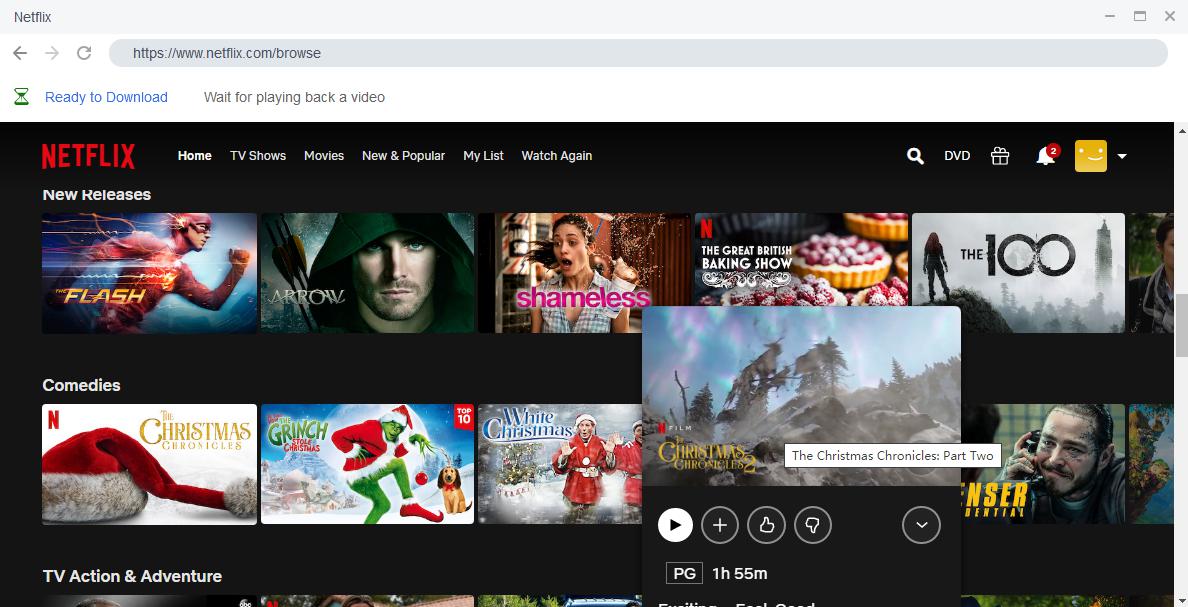The image size is (1188, 607).
Task: Click the Comedies row heading
Action: [82, 385]
